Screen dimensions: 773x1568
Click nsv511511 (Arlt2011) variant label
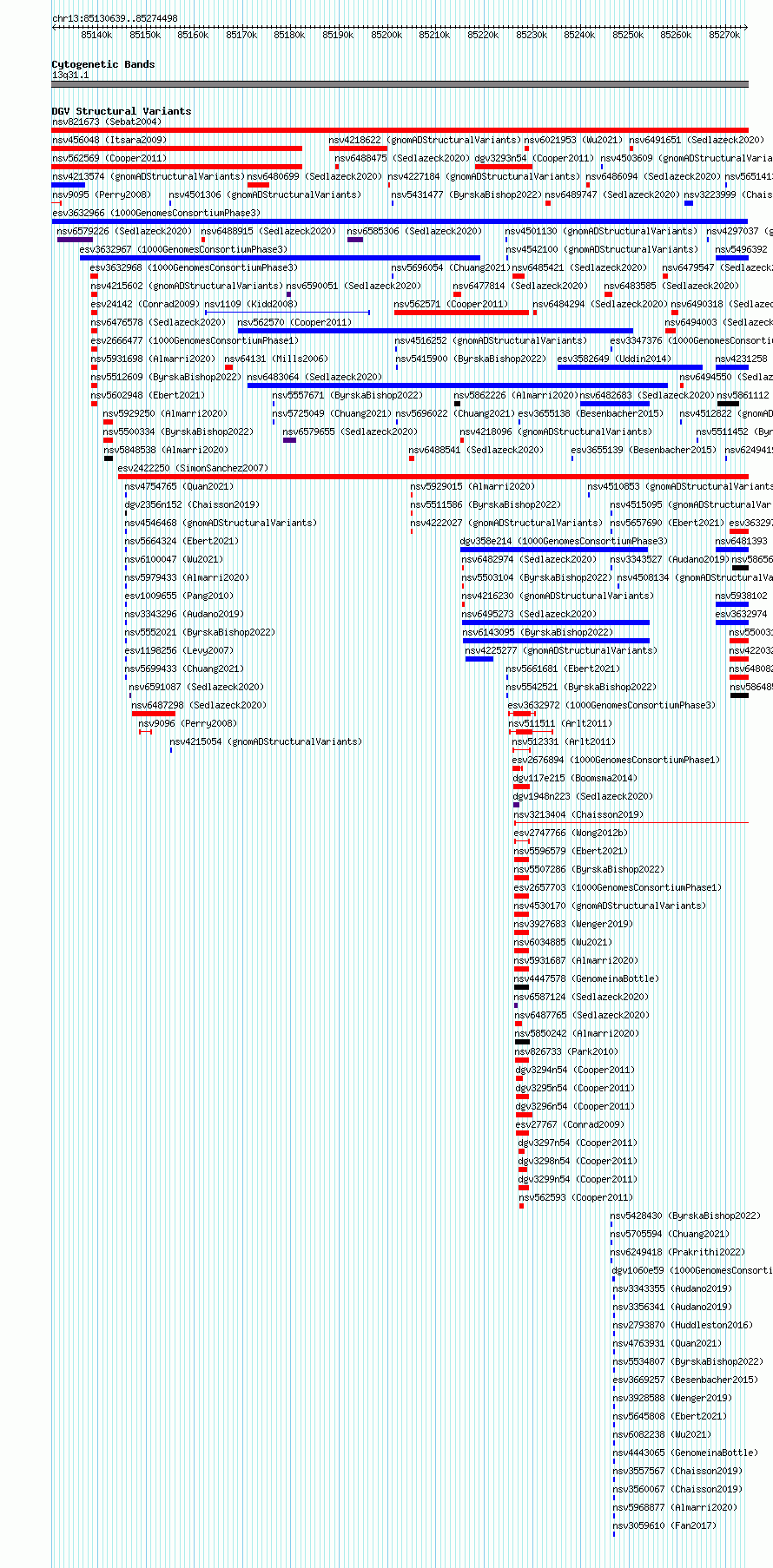[560, 723]
